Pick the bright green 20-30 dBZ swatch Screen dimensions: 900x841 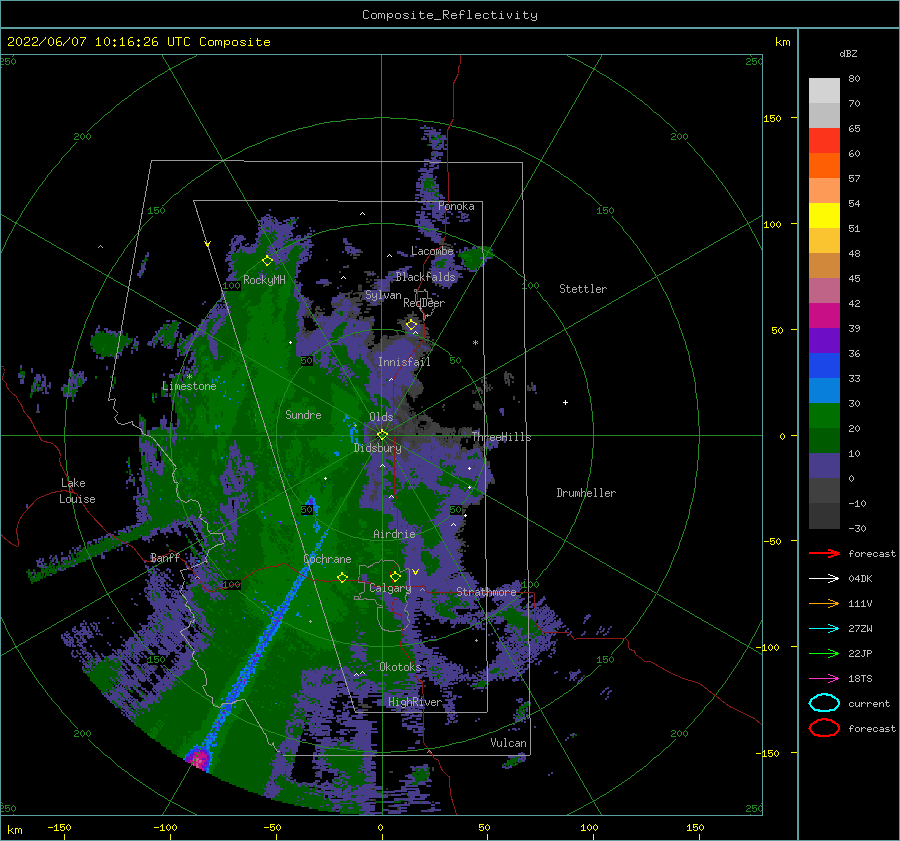point(824,416)
